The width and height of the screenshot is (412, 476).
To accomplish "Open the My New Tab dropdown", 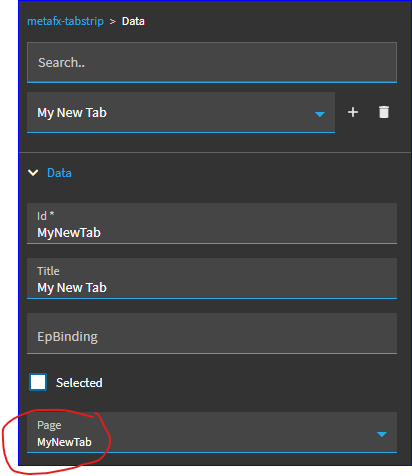I will tap(181, 113).
